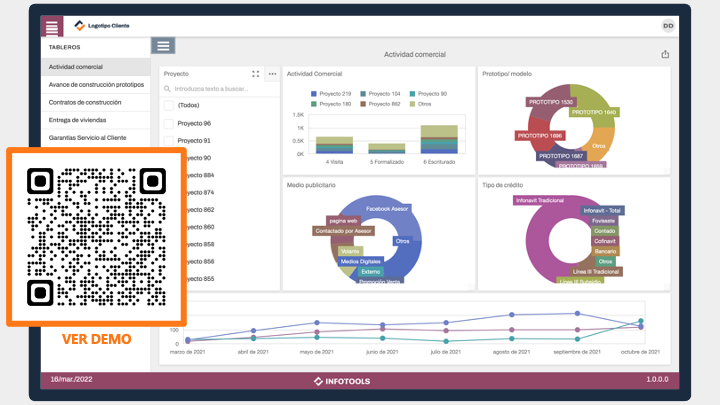Image resolution: width=720 pixels, height=405 pixels.
Task: Open Avance de construcción prototipos
Action: tap(96, 84)
